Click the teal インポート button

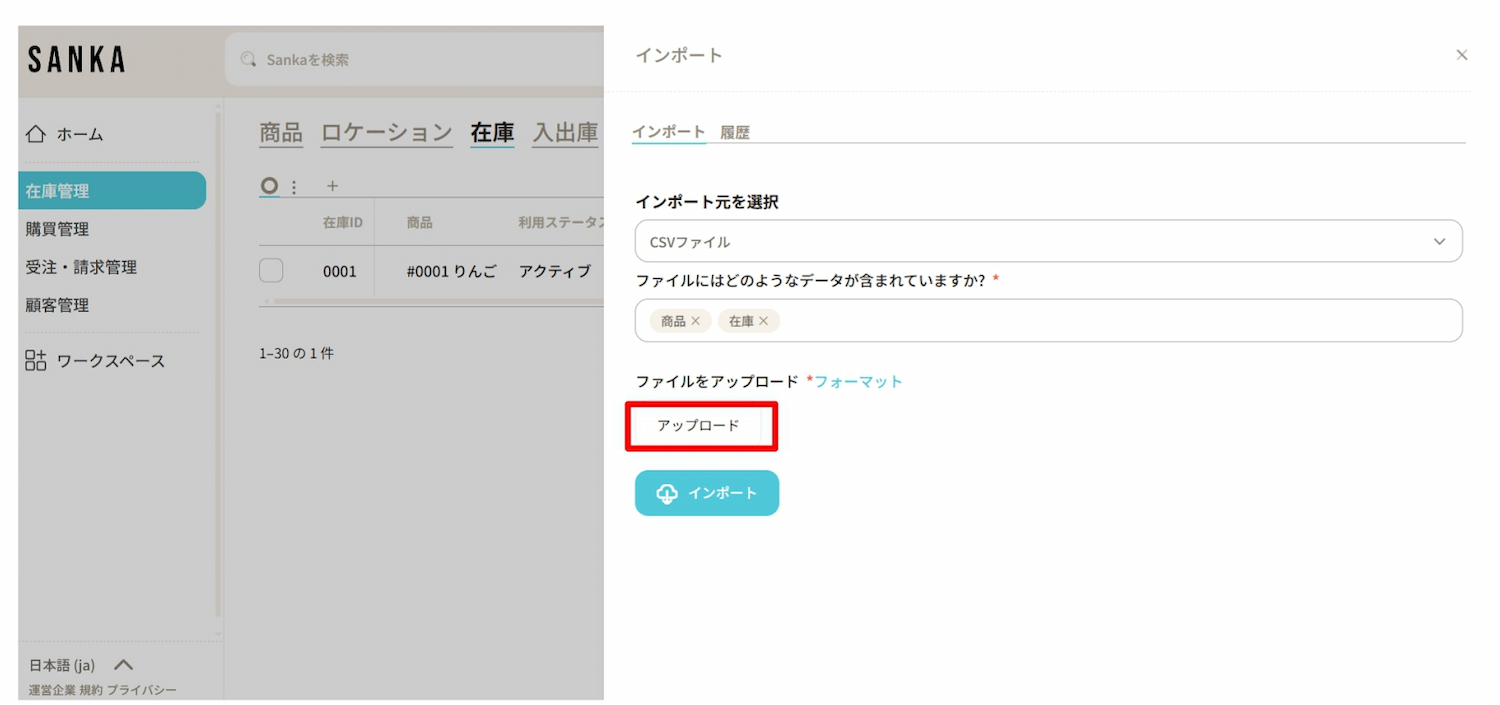pyautogui.click(x=707, y=493)
